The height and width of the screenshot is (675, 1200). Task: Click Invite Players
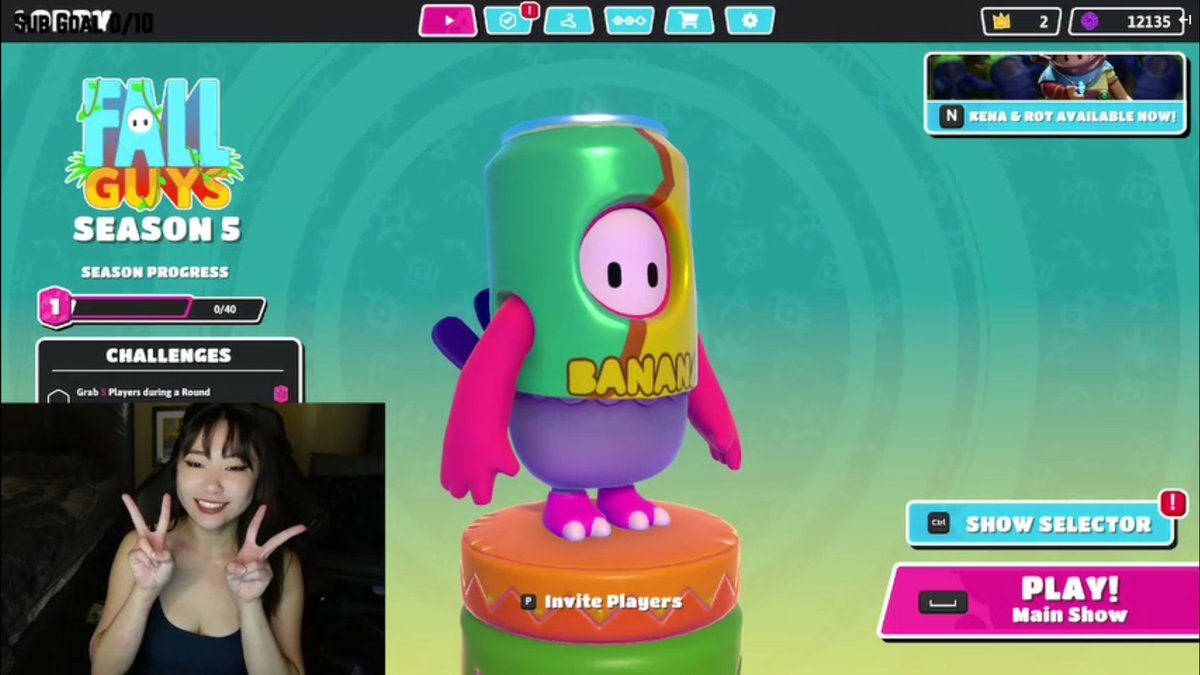click(x=613, y=602)
